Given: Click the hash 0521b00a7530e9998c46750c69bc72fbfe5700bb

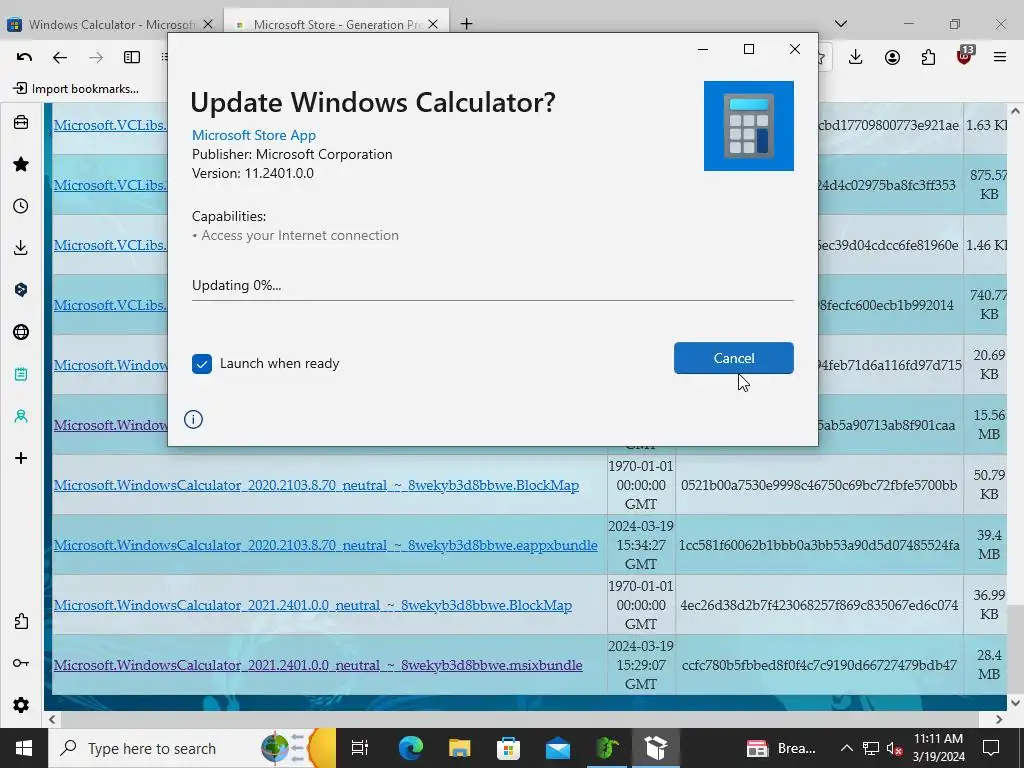Looking at the screenshot, I should click(819, 485).
